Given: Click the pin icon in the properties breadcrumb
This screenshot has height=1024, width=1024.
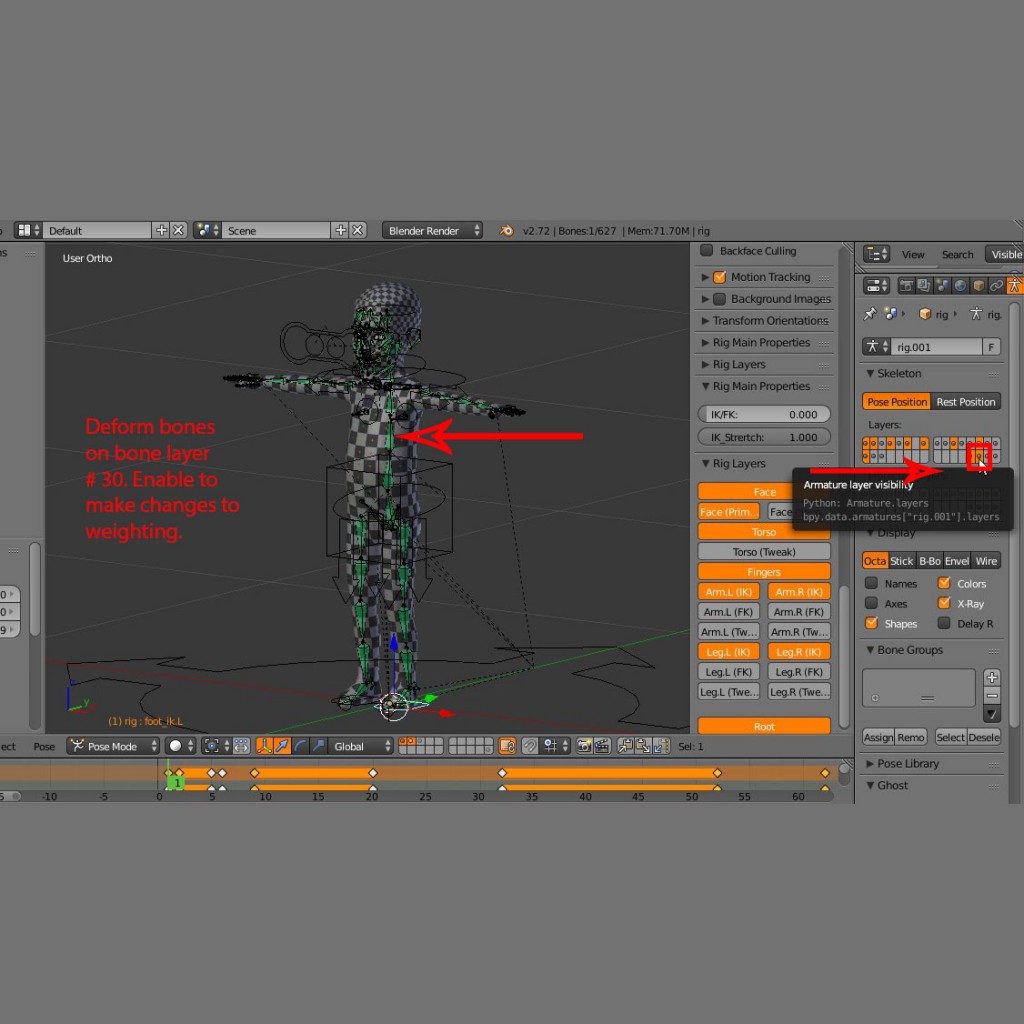Looking at the screenshot, I should coord(870,314).
